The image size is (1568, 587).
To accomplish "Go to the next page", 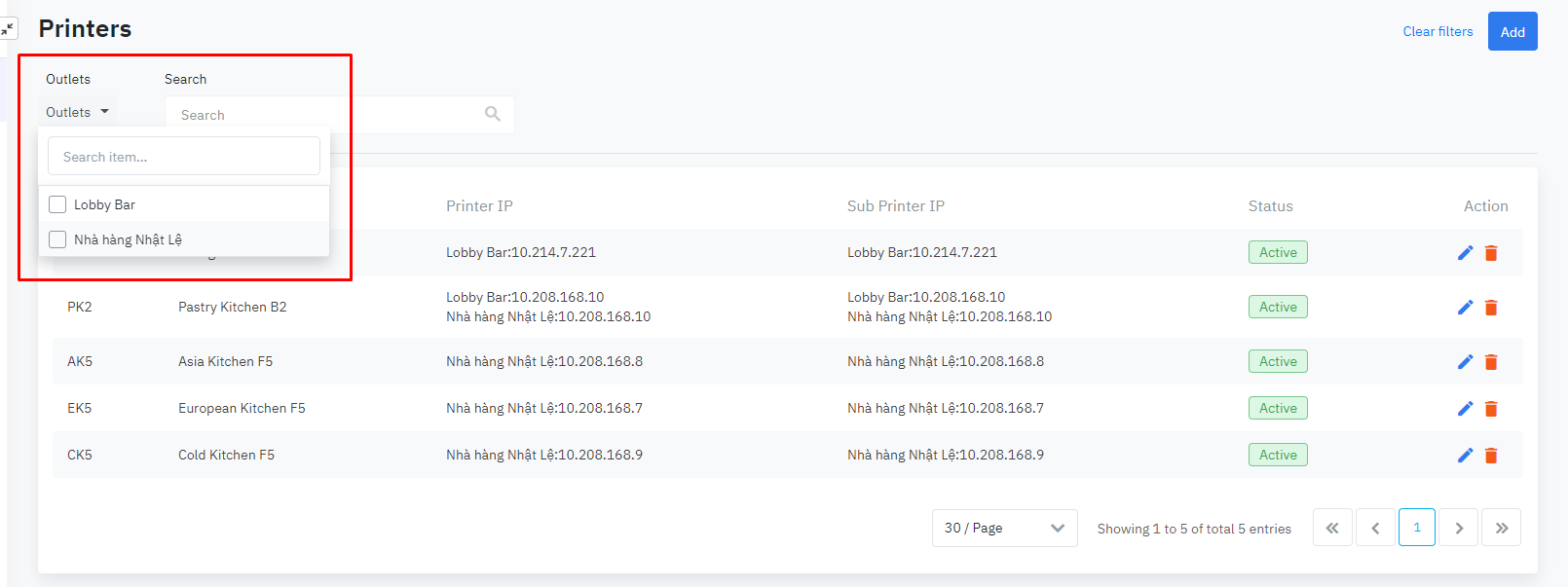I will (1459, 528).
